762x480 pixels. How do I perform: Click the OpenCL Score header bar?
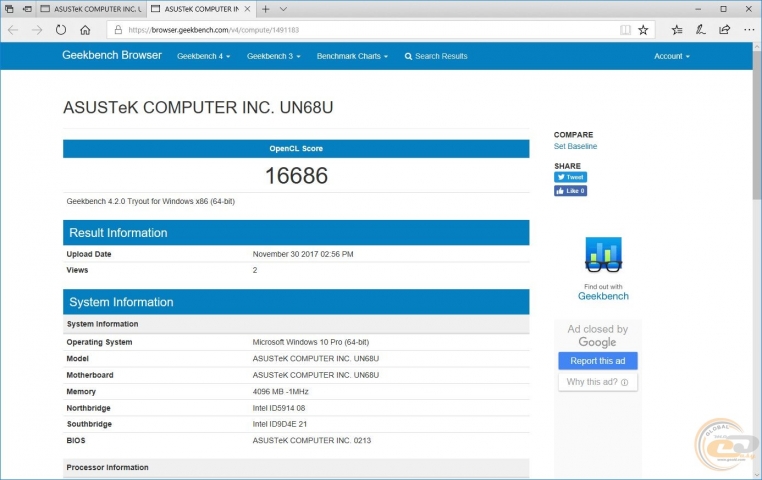(296, 149)
